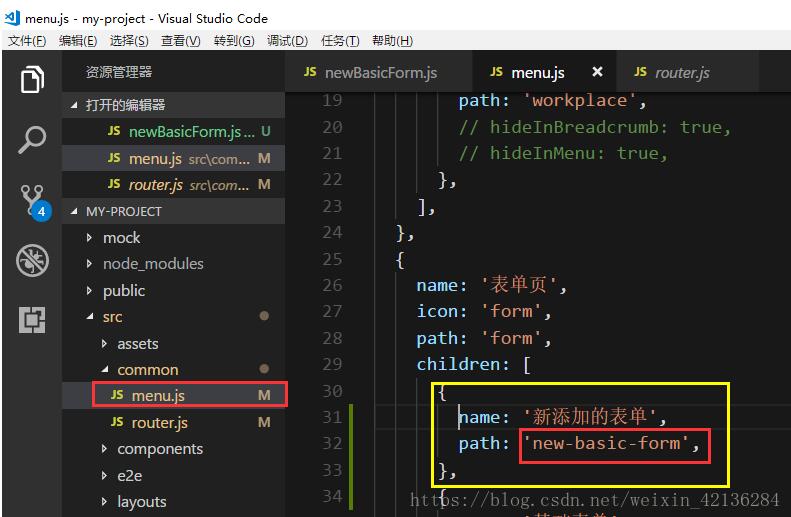
Task: Collapse the src folder
Action: tap(174, 317)
